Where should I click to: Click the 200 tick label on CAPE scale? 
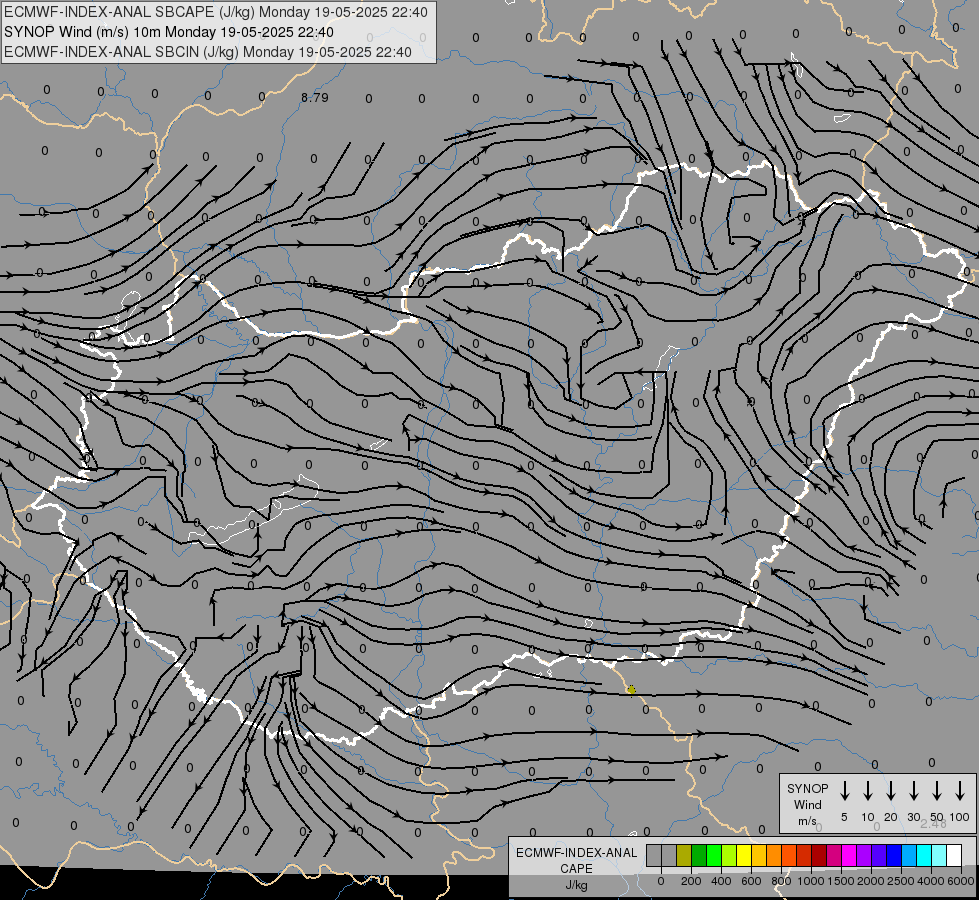(691, 881)
